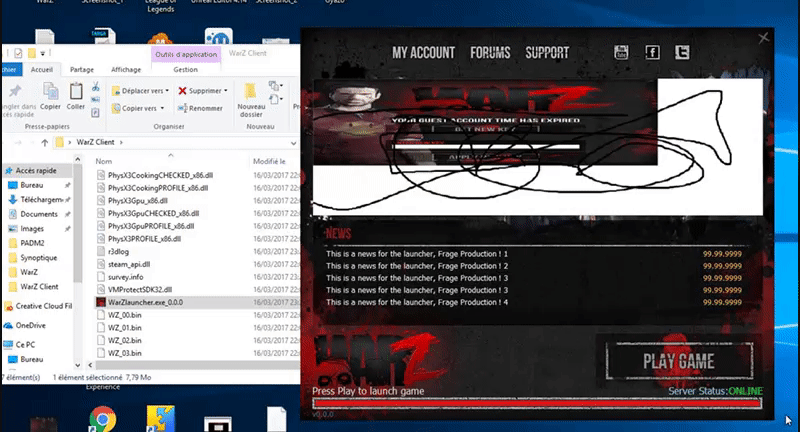Click the chevron before WarZ Client breadcrumb
Image resolution: width=800 pixels, height=432 pixels.
pos(69,142)
